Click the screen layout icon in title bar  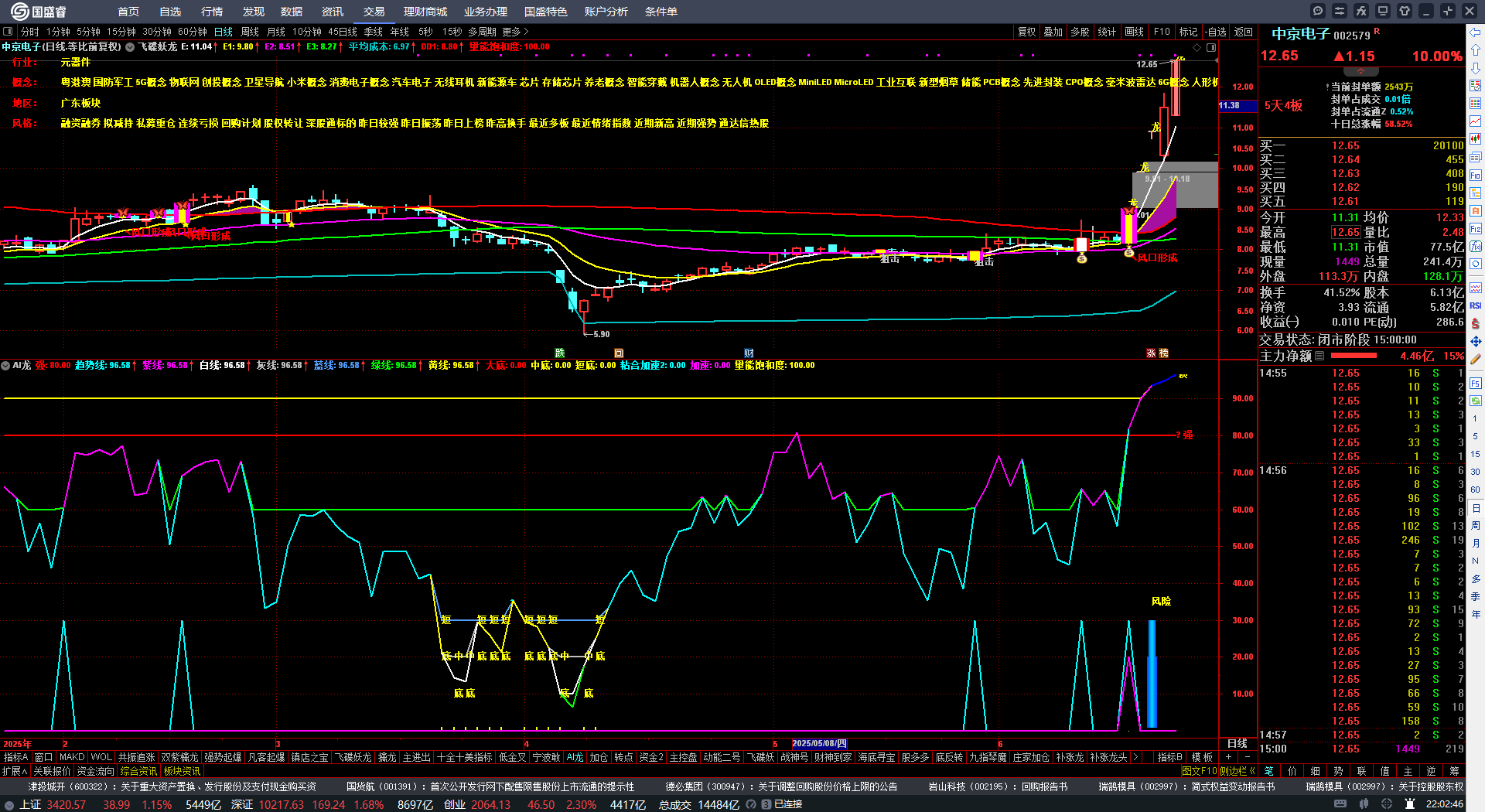click(1383, 11)
